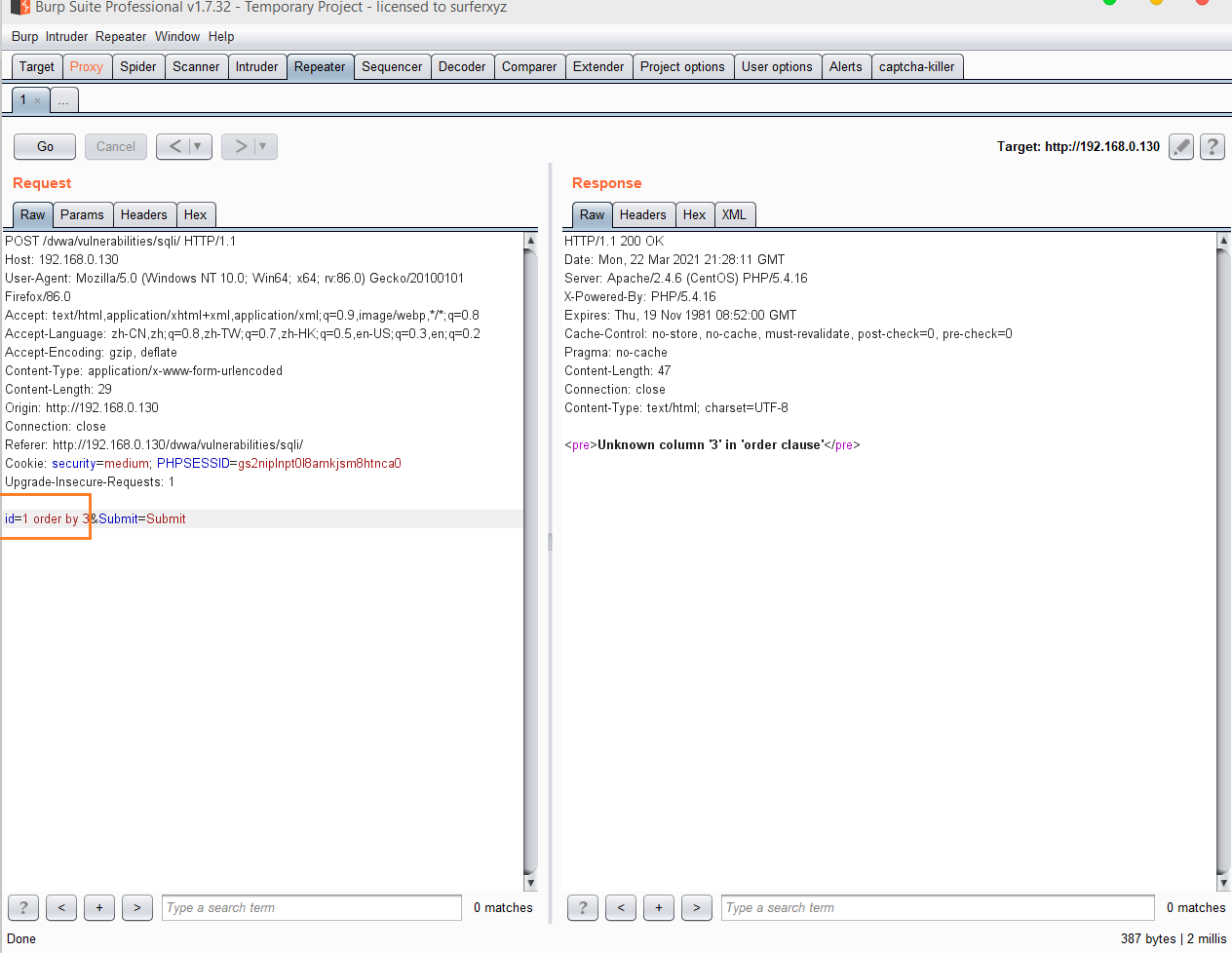
Task: Select the request Hex tab
Action: pyautogui.click(x=195, y=214)
